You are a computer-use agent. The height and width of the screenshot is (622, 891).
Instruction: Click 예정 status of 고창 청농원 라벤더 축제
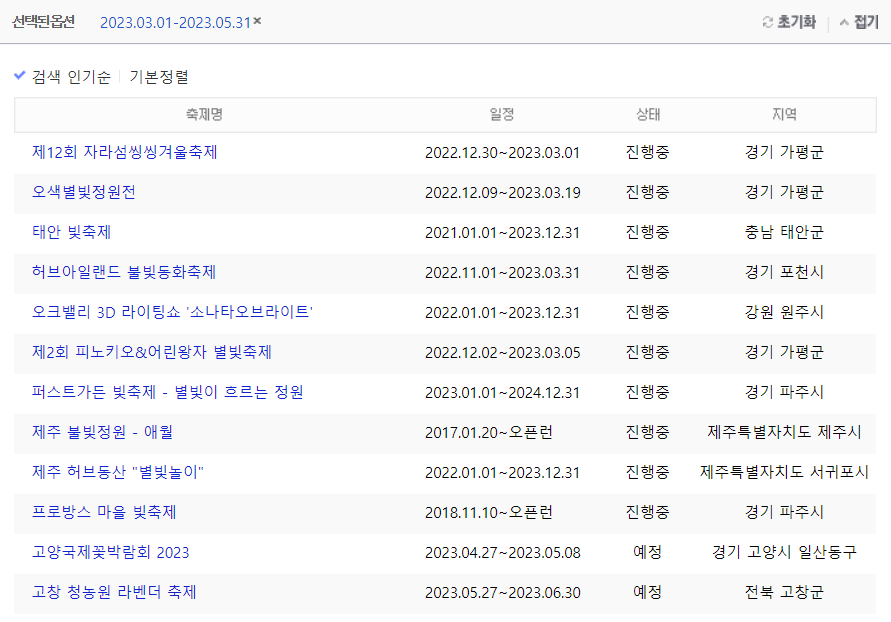[648, 592]
